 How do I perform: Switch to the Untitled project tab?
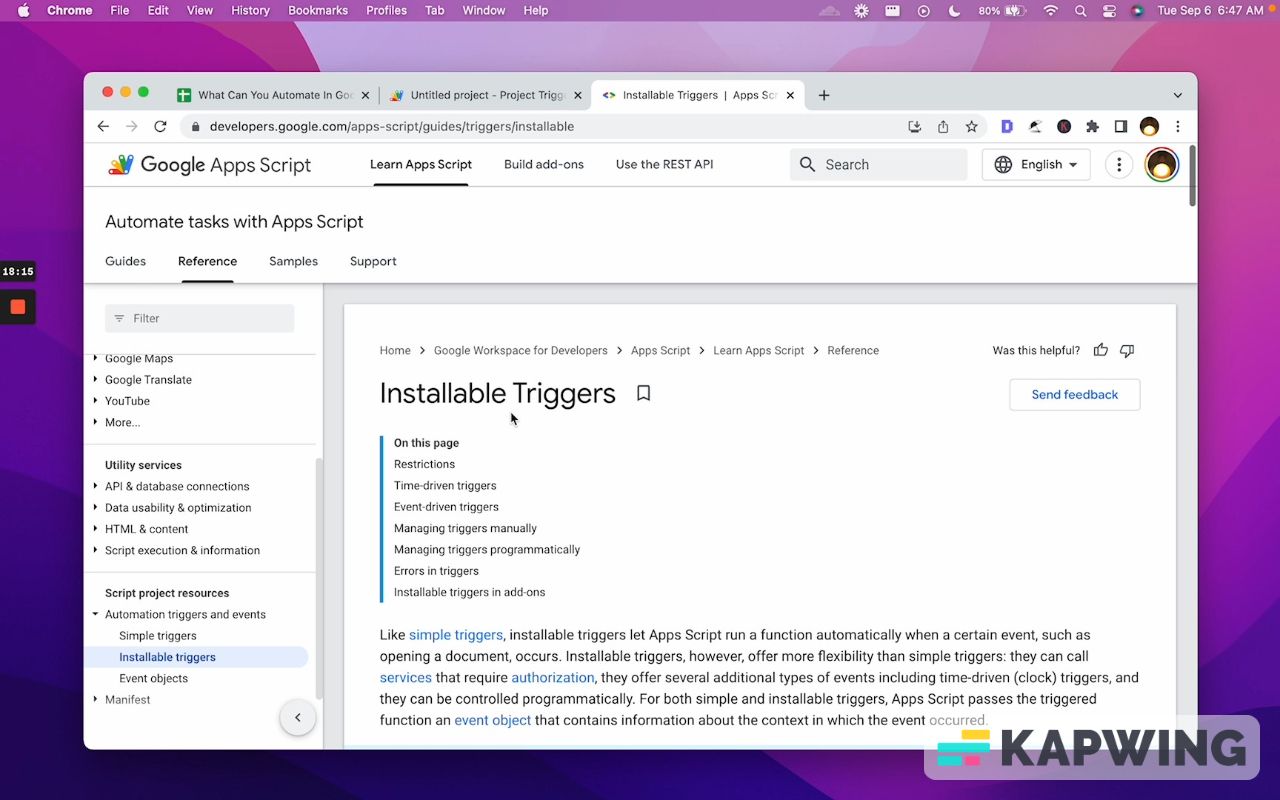(x=485, y=95)
